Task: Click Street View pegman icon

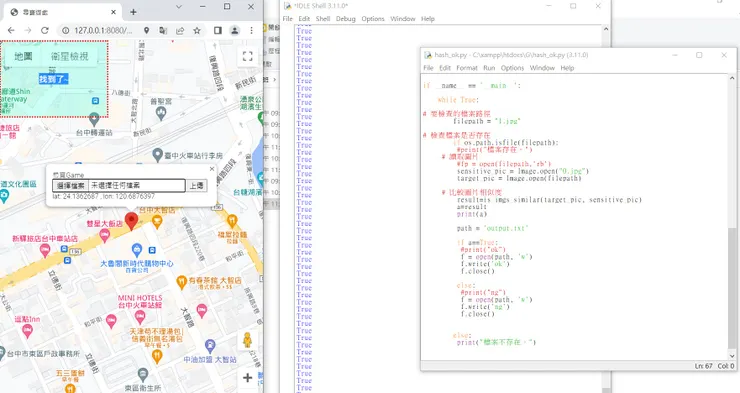Action: [x=247, y=340]
